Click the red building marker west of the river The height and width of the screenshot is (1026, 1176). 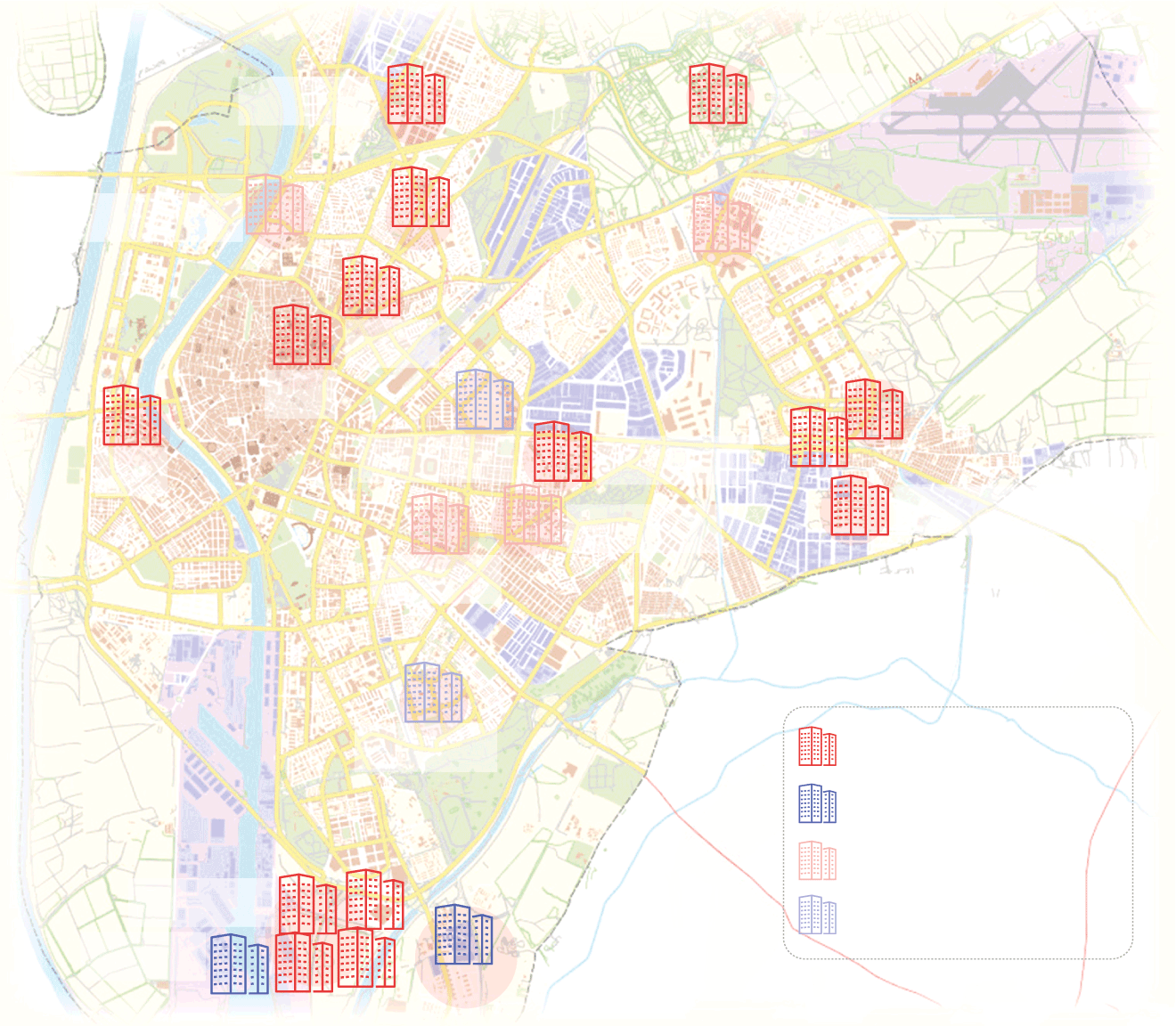pyautogui.click(x=132, y=415)
